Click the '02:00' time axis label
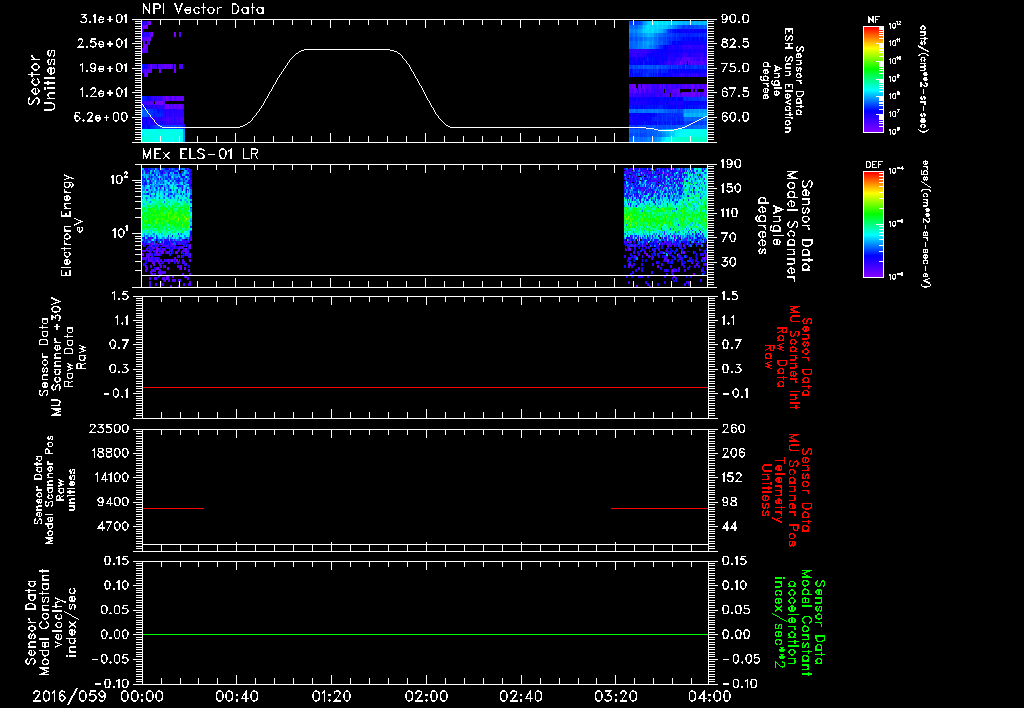The width and height of the screenshot is (1024, 708). [426, 696]
